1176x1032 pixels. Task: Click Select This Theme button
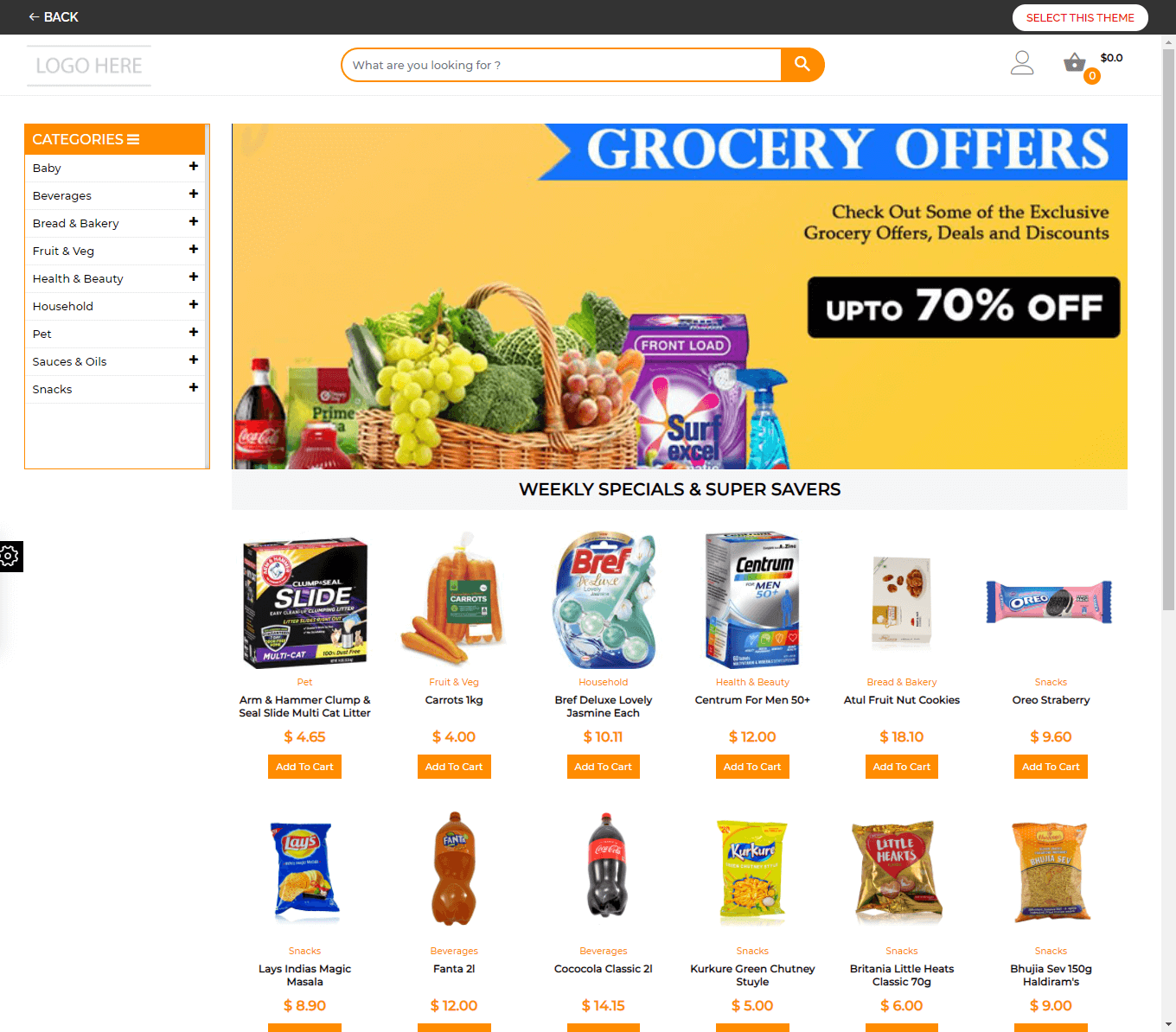point(1080,17)
